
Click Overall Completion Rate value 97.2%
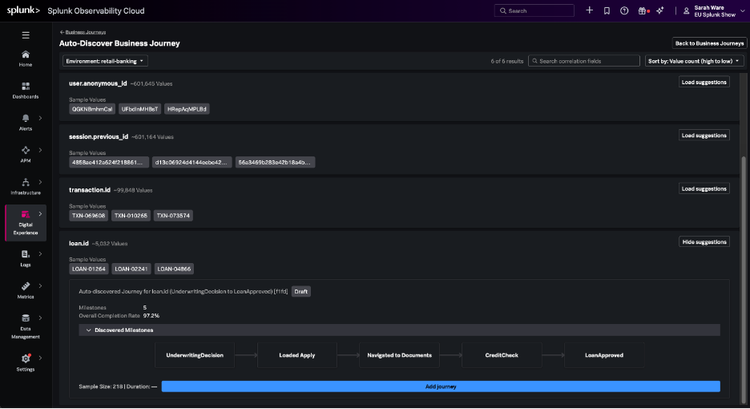coord(151,316)
